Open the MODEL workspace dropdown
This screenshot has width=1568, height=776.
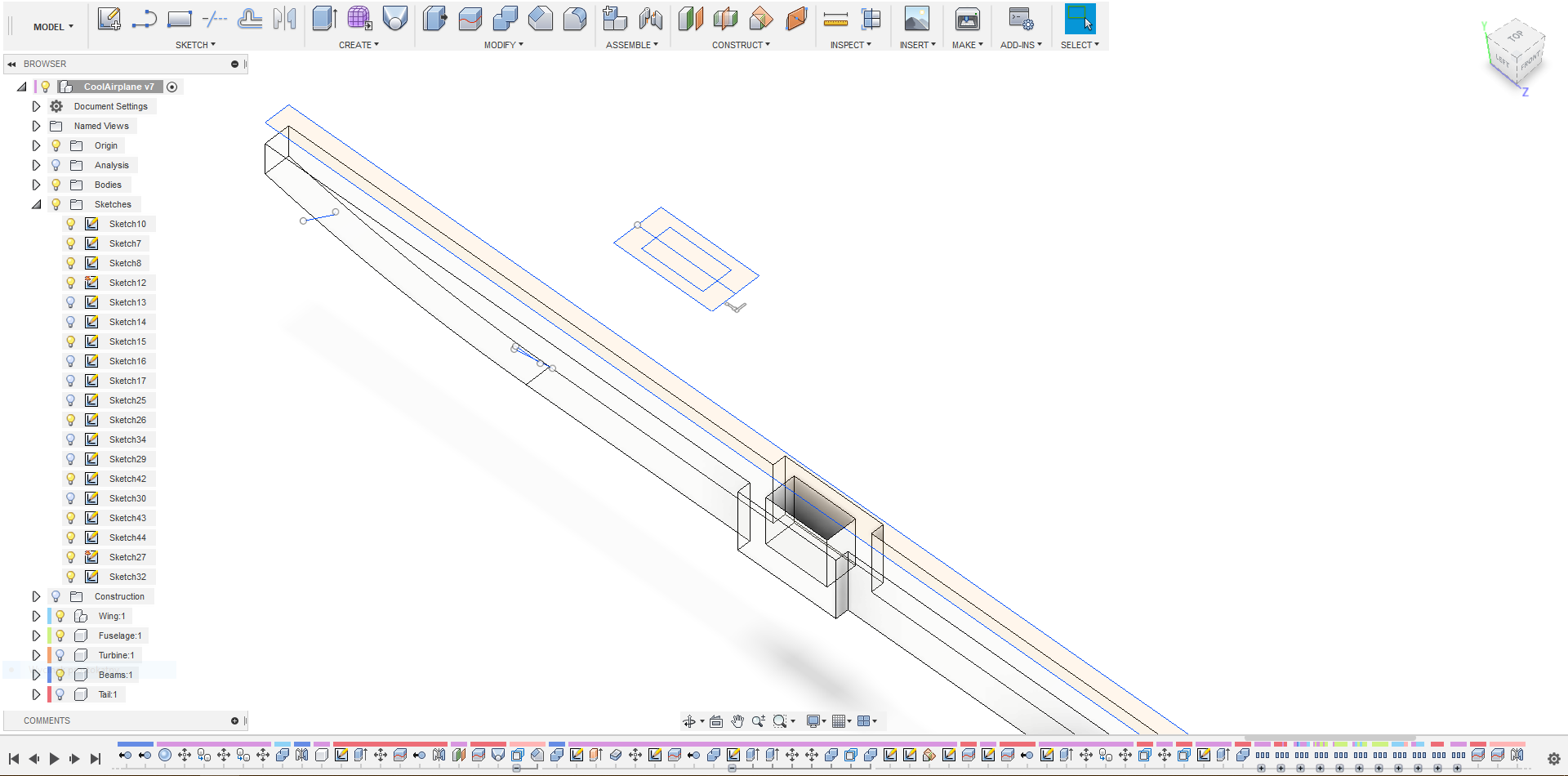pyautogui.click(x=53, y=27)
